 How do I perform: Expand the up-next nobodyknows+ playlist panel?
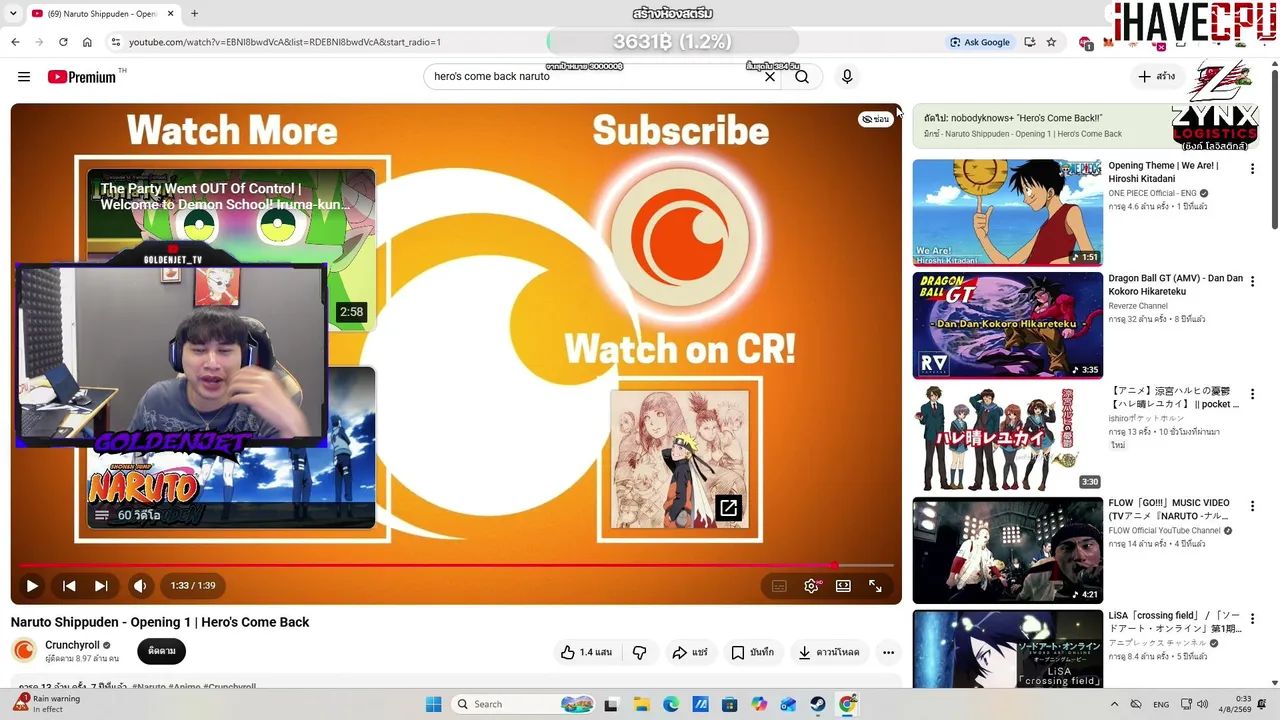click(x=1040, y=126)
